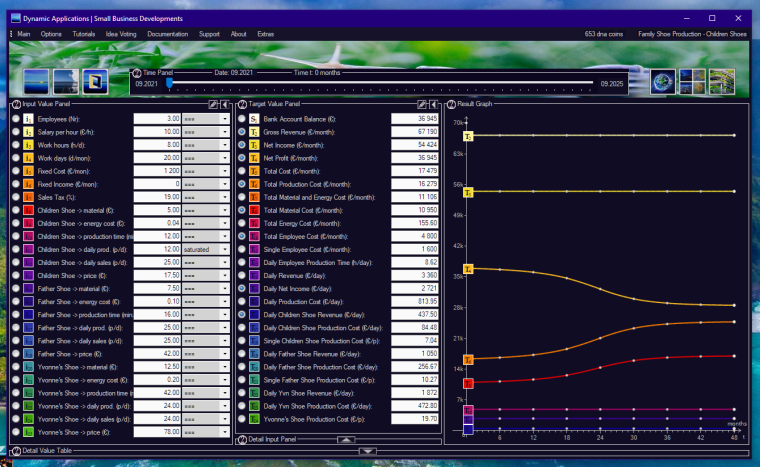Viewport: 760px width, 467px height.
Task: Click the pencil edit icon in Input Value Panel
Action: tap(212, 103)
